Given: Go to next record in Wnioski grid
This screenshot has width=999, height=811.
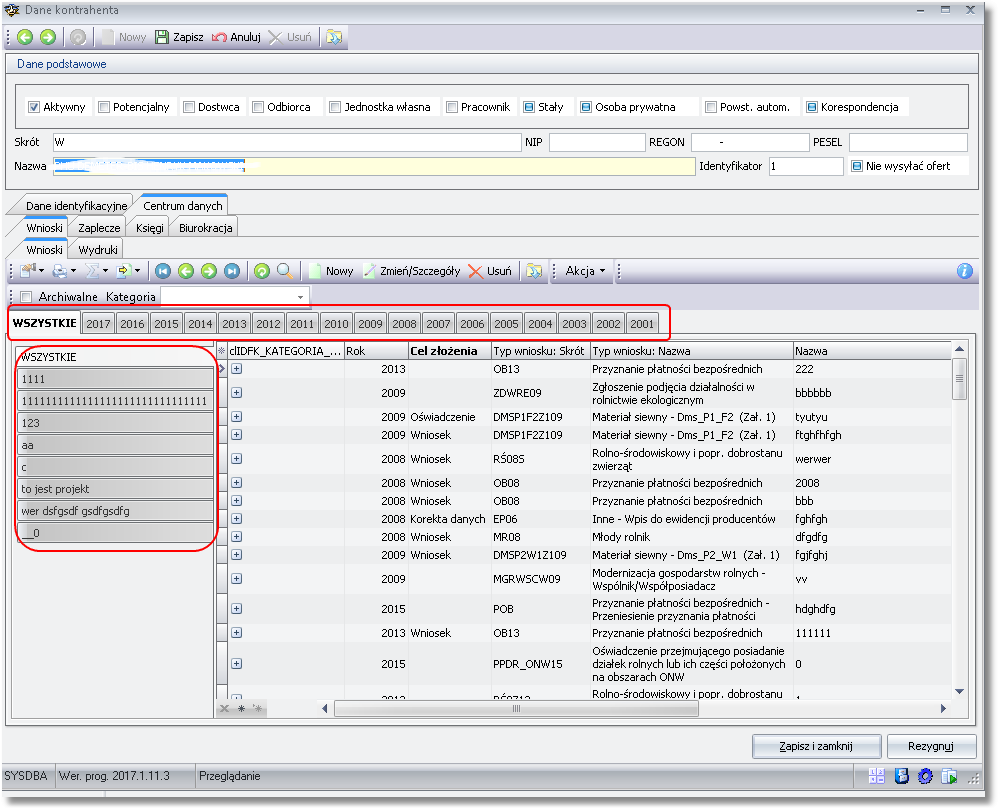Looking at the screenshot, I should click(x=209, y=271).
